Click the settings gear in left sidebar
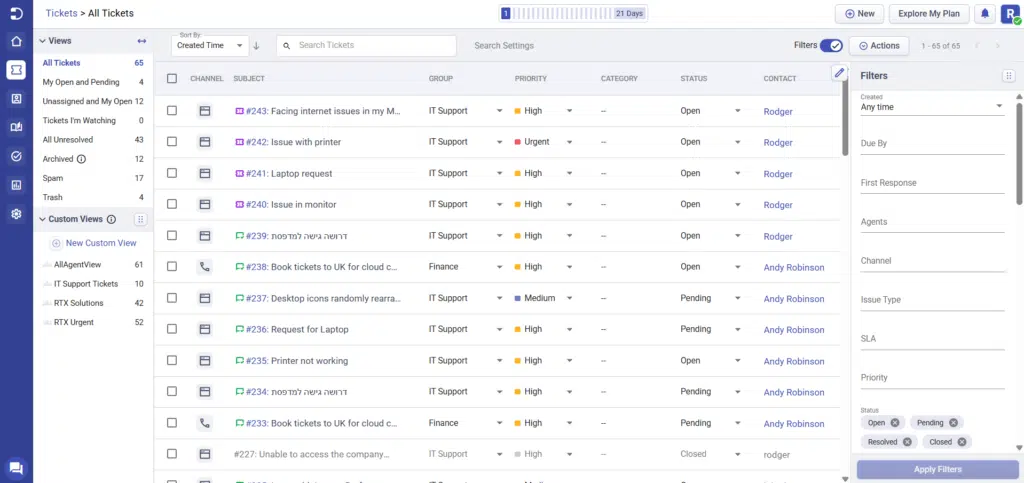The image size is (1024, 483). click(x=16, y=214)
